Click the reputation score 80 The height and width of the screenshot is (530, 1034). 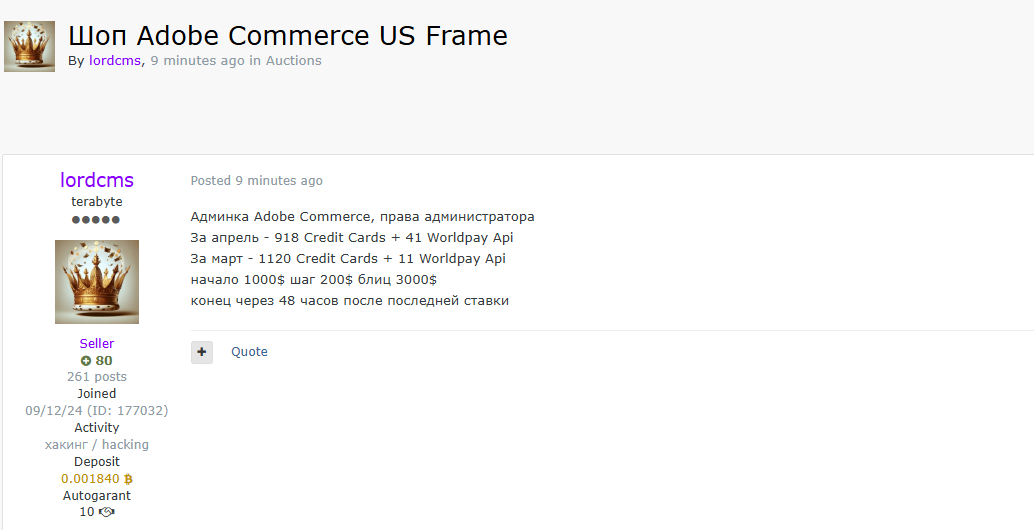(x=104, y=361)
